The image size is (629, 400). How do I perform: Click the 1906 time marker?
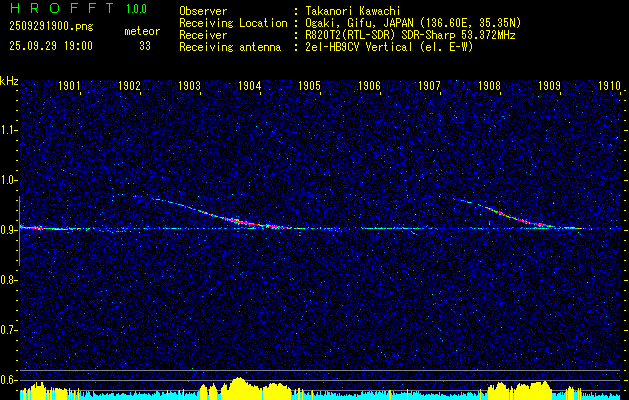tap(369, 87)
